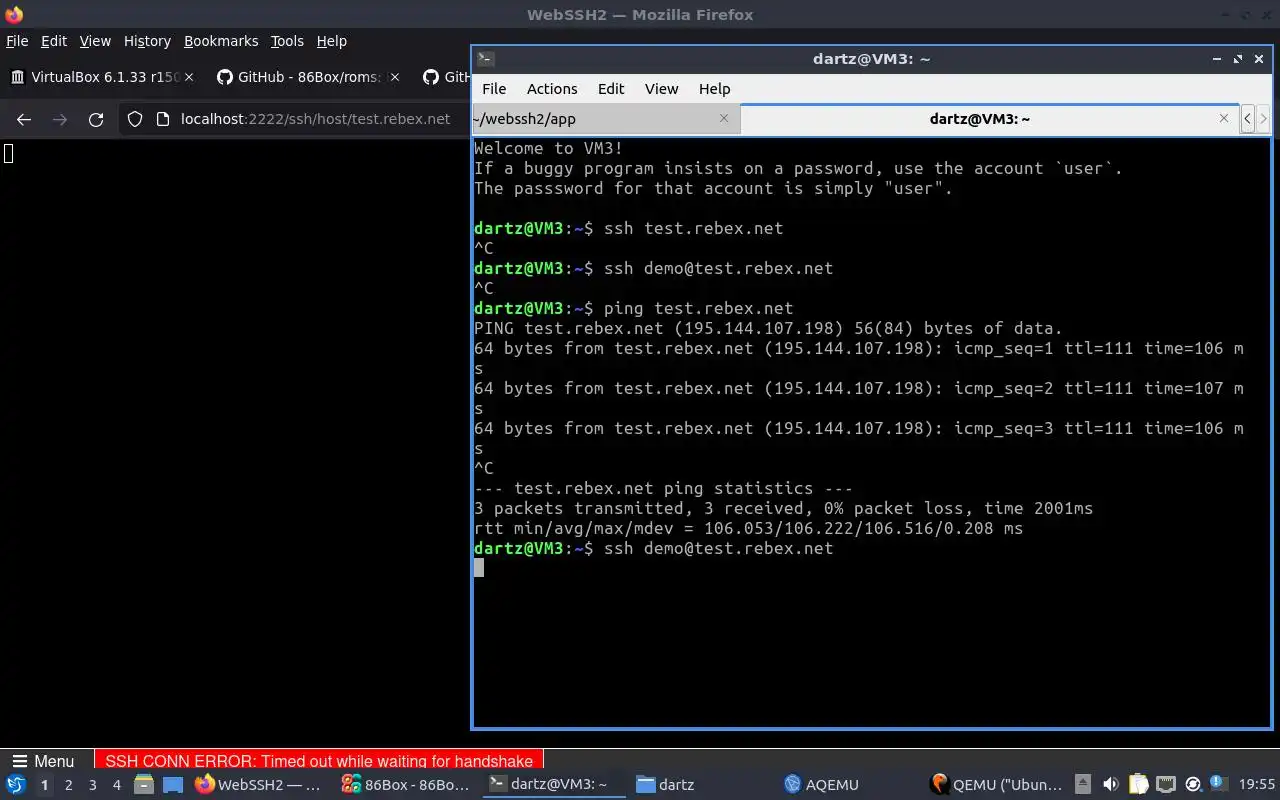The width and height of the screenshot is (1280, 800).
Task: Open the desktop start menu icon
Action: click(16, 785)
